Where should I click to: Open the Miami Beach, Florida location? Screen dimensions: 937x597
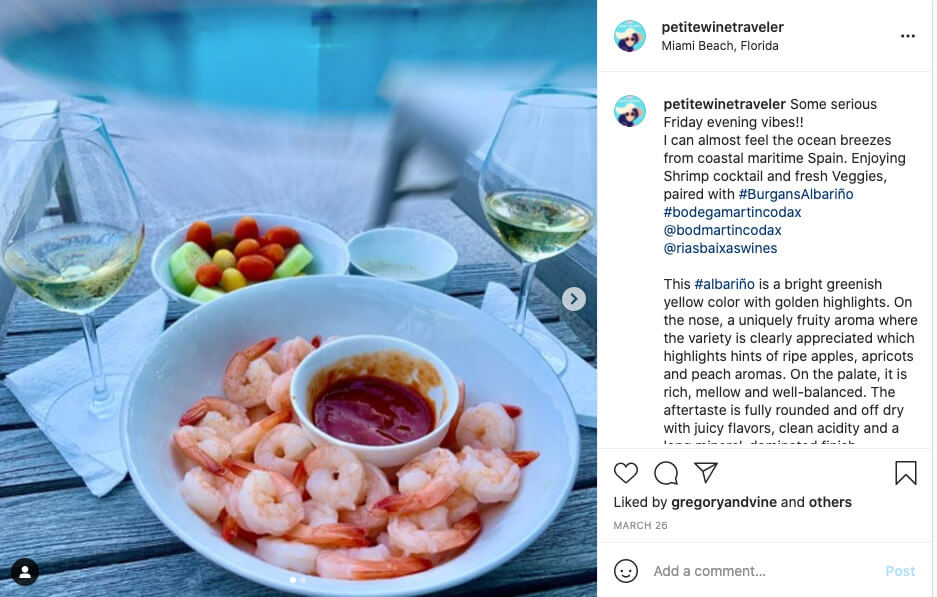point(719,46)
